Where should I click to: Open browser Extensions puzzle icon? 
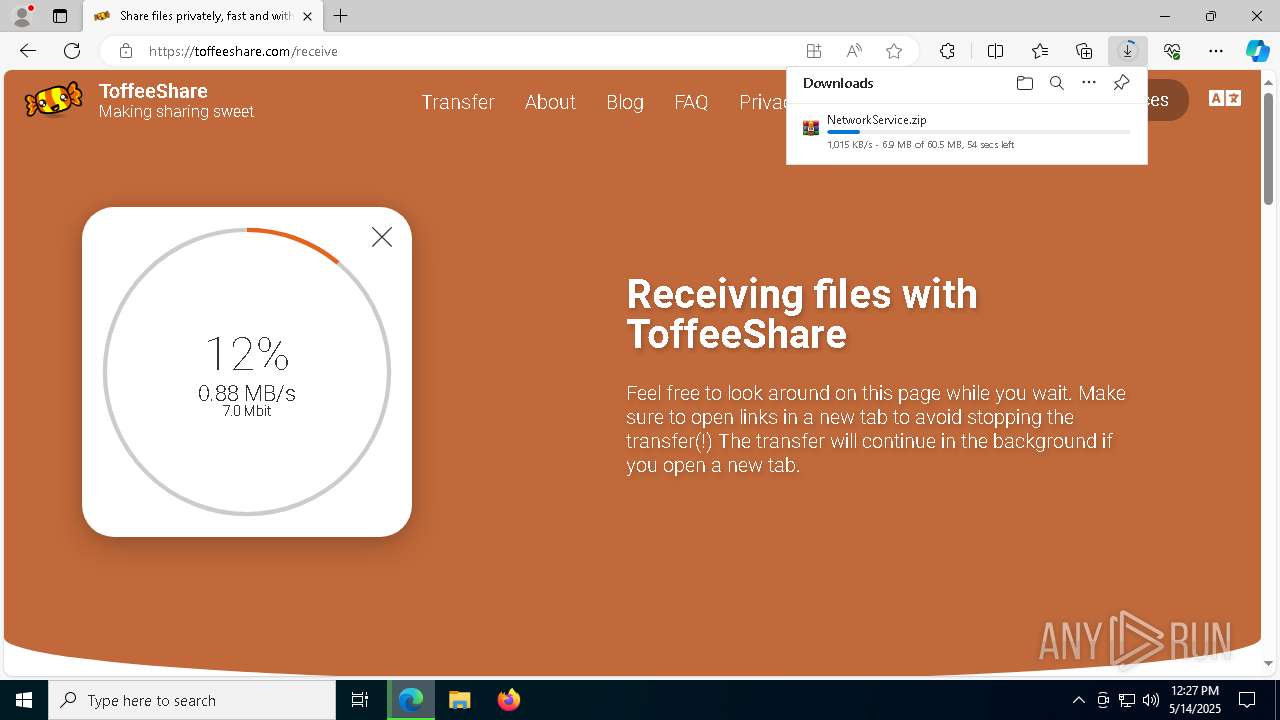(947, 51)
